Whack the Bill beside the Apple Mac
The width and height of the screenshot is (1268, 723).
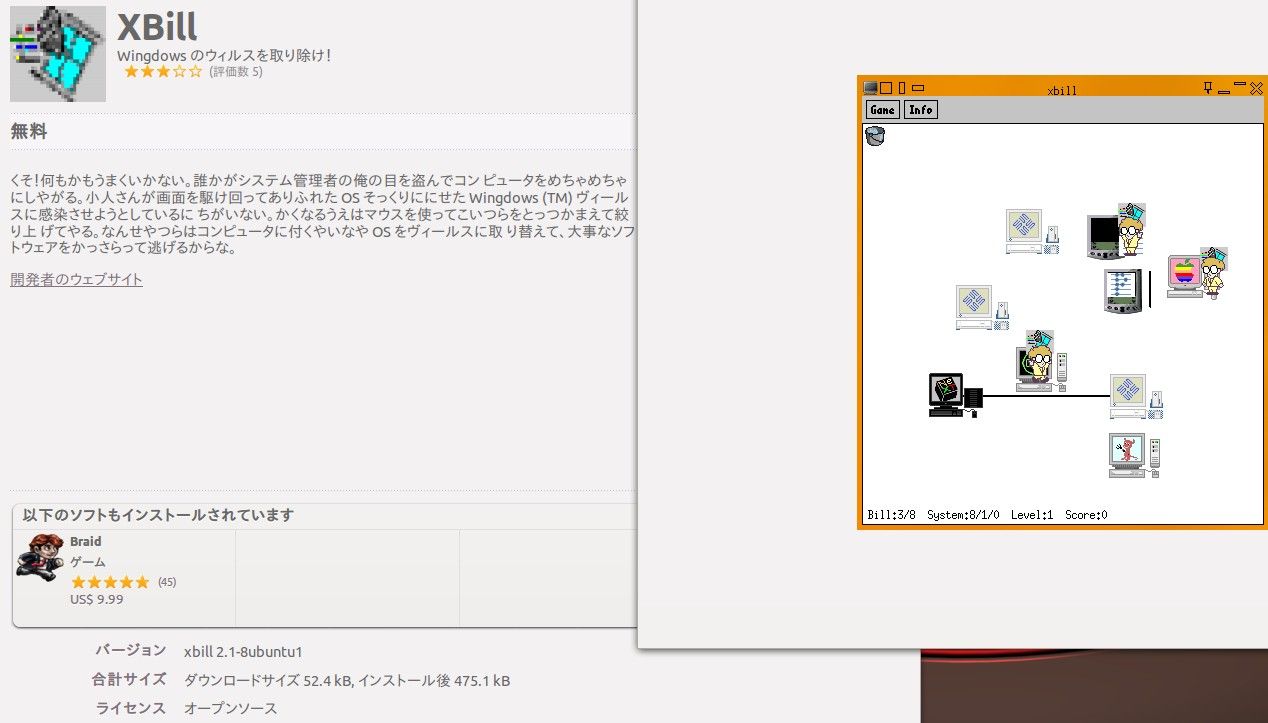1213,272
